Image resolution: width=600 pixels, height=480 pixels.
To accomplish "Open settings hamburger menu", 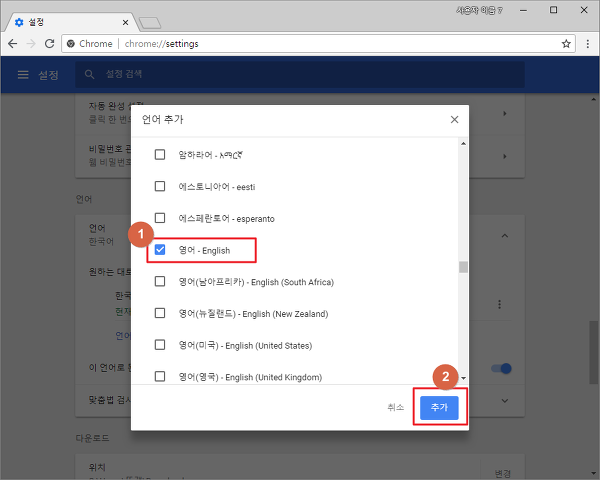I will click(x=23, y=75).
